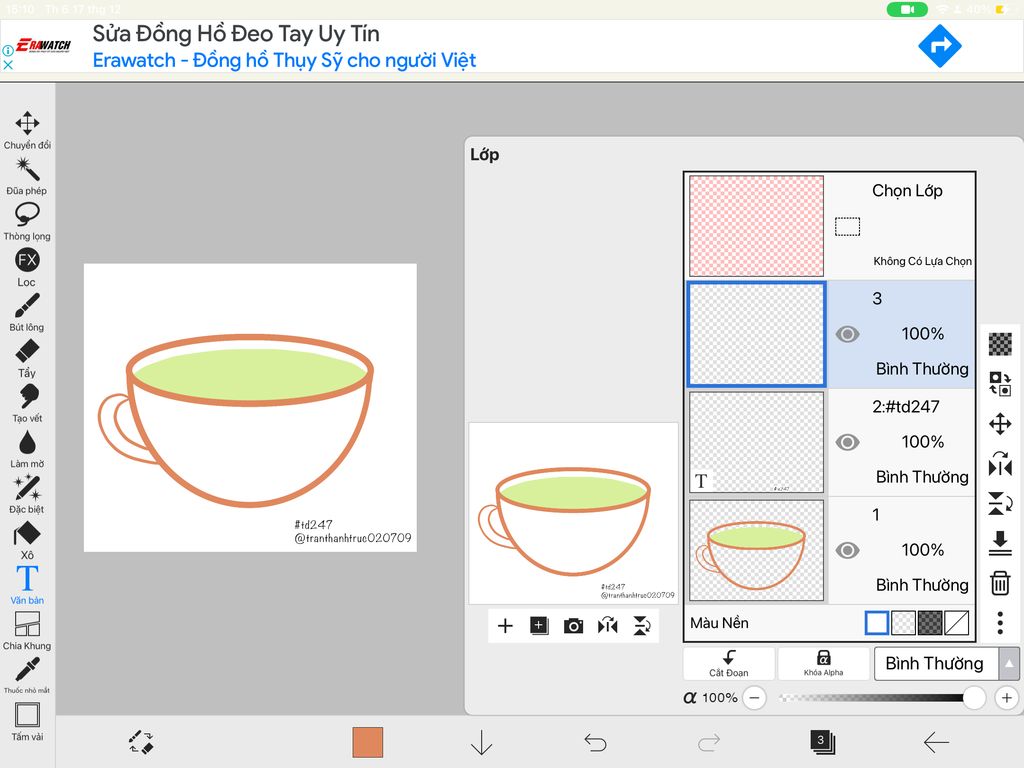Click the checkerboard clear-layer icon on right strip
Image resolution: width=1024 pixels, height=768 pixels.
coord(1000,344)
